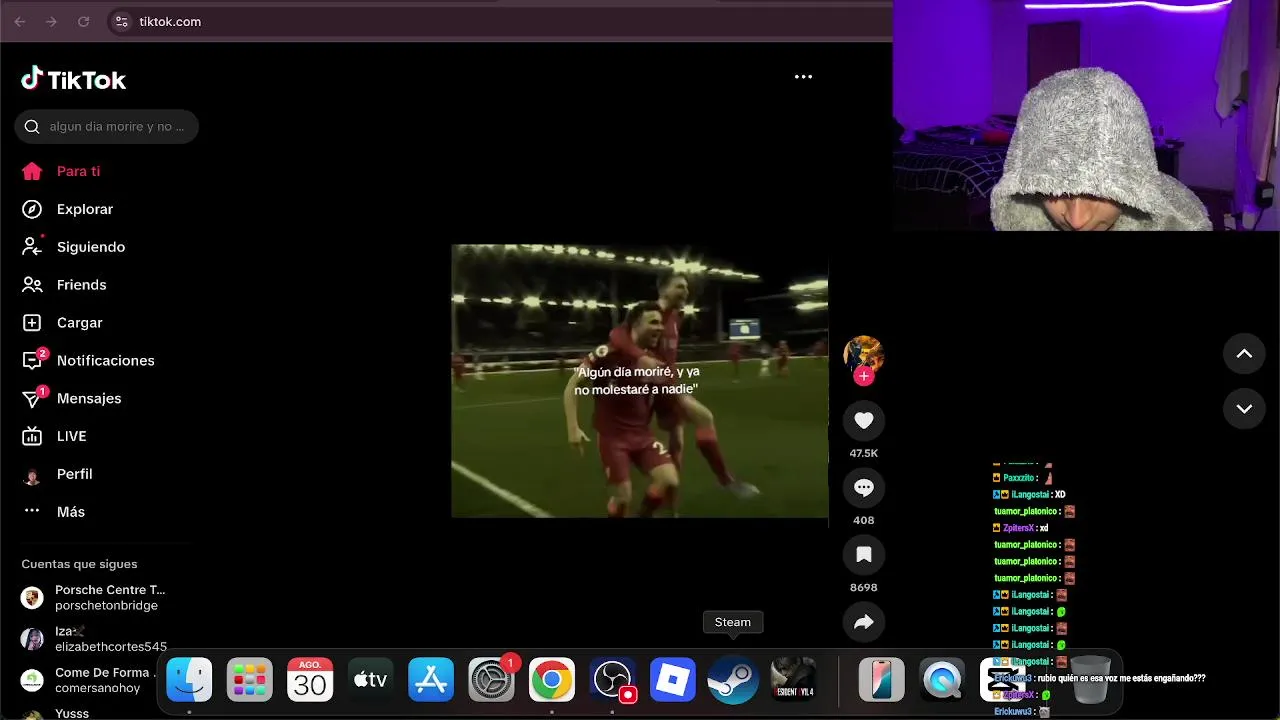Open the Friends section
This screenshot has width=1280, height=720.
click(x=64, y=285)
